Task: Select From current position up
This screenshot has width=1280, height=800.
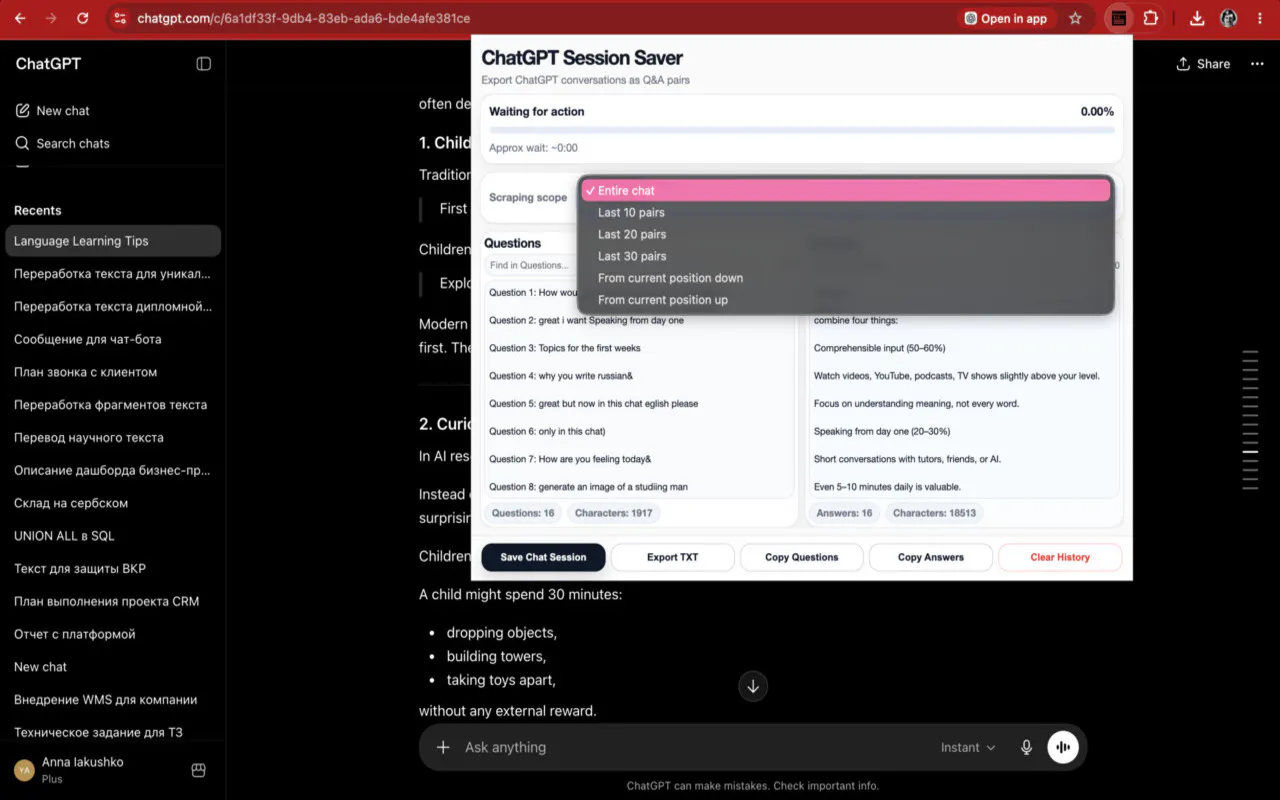Action: coord(846,300)
